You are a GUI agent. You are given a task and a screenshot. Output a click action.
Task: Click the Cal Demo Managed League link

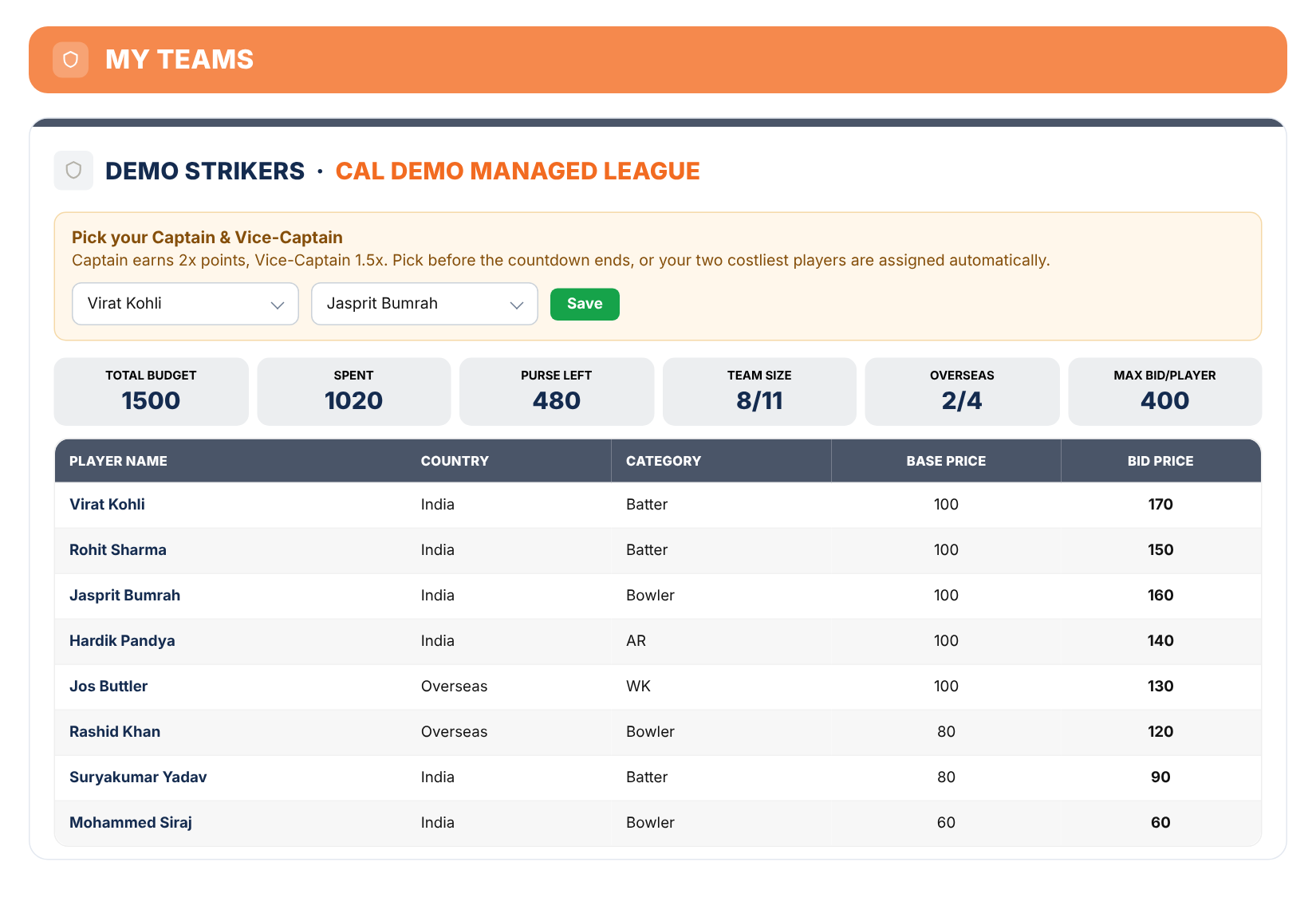(x=518, y=171)
